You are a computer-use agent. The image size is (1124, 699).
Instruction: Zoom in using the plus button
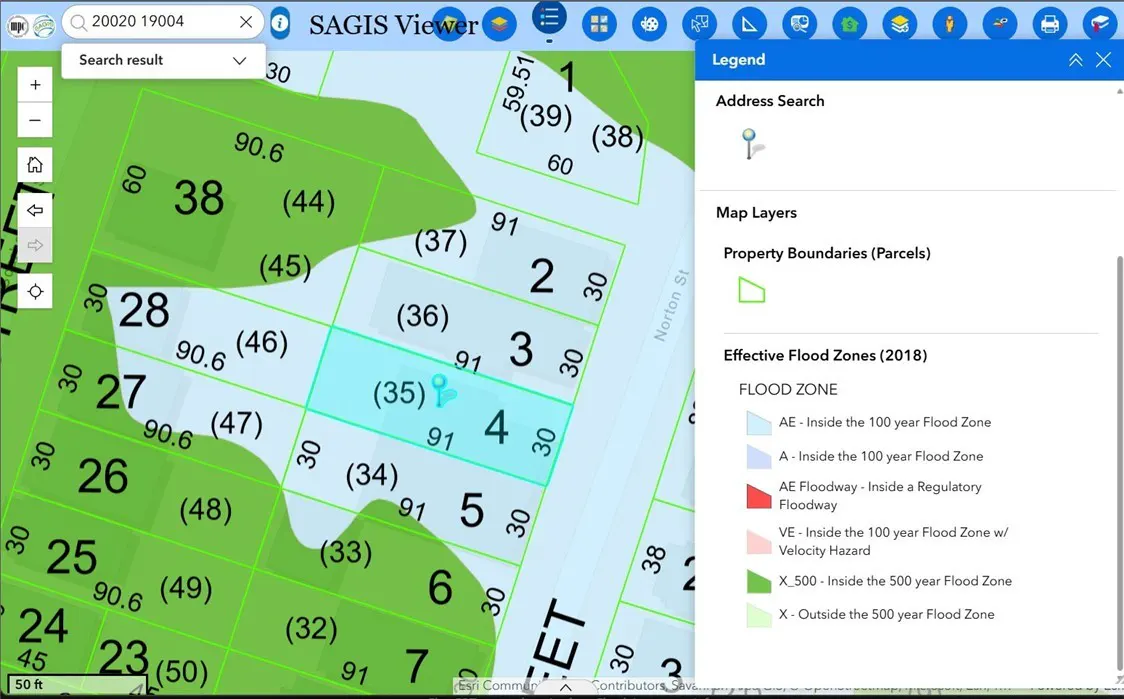pyautogui.click(x=35, y=84)
